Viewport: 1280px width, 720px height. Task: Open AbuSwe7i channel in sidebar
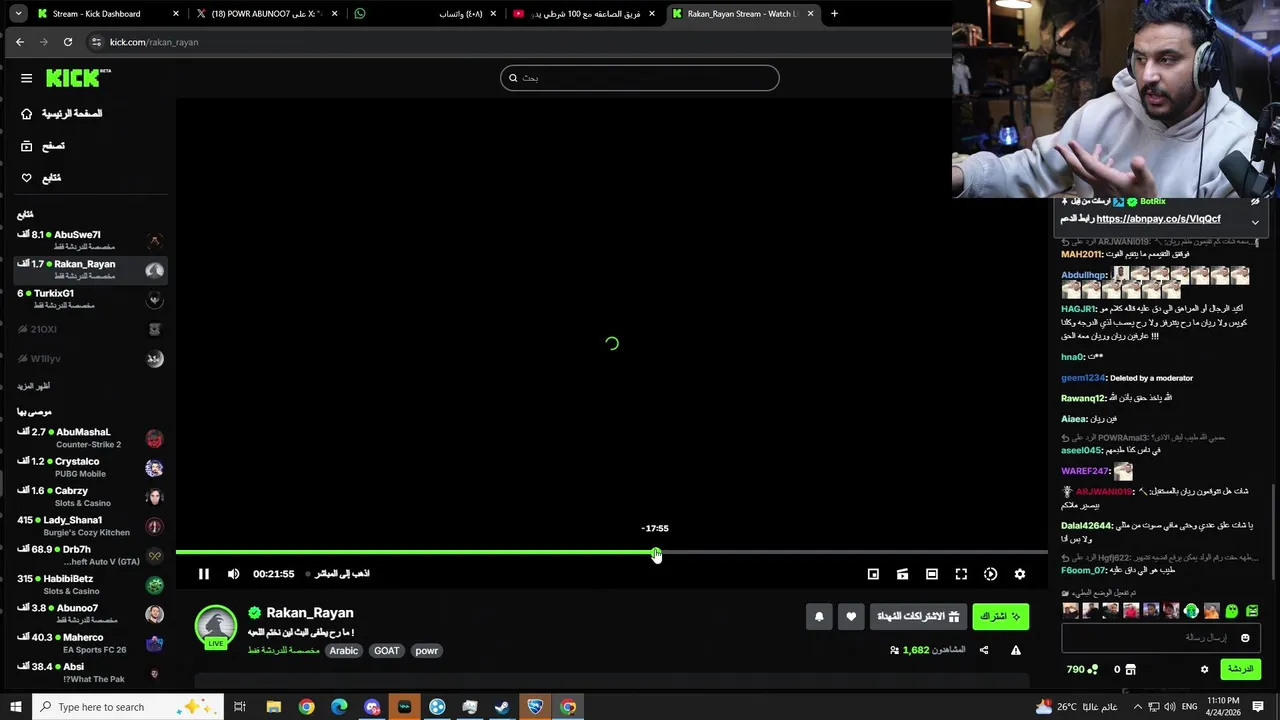pos(90,240)
